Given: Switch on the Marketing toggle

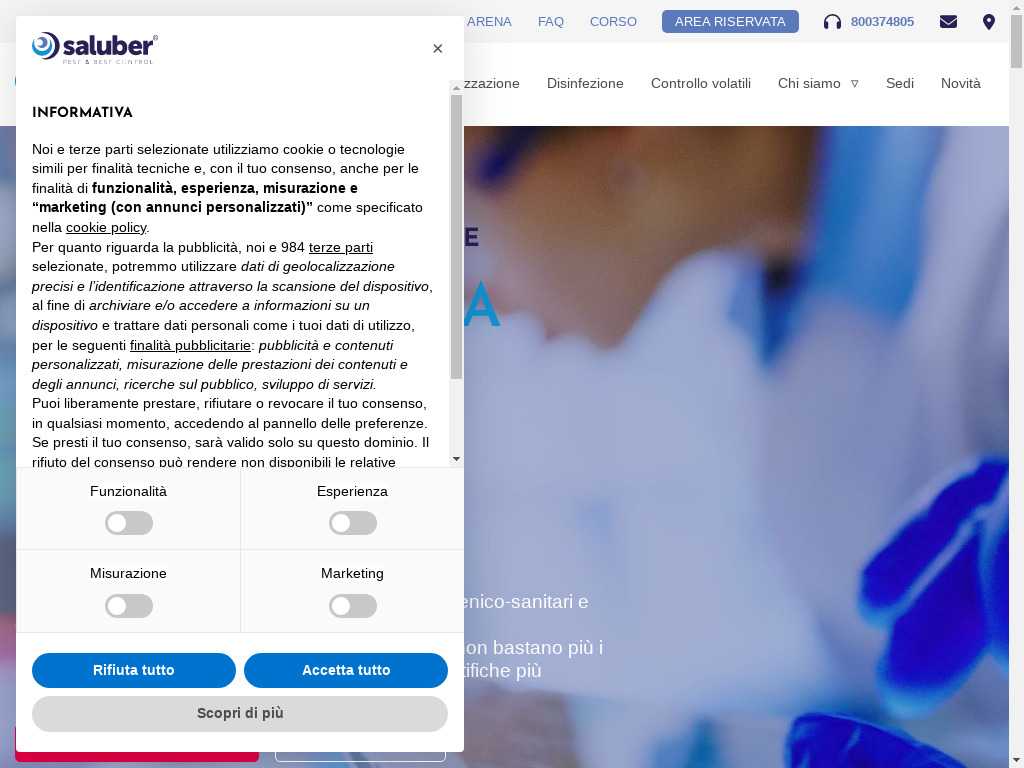Looking at the screenshot, I should (x=353, y=606).
